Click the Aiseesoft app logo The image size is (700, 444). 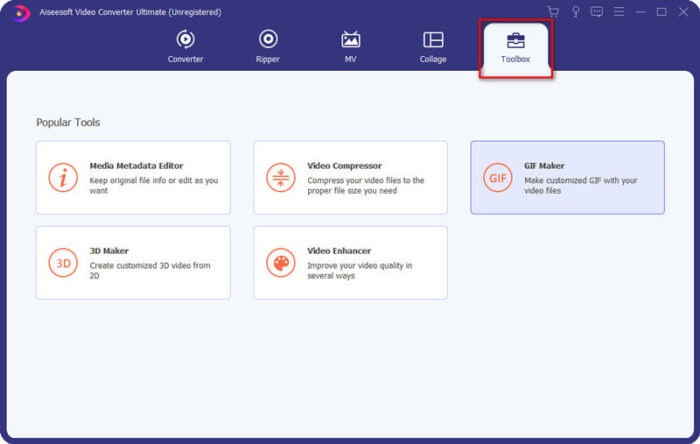coord(21,12)
